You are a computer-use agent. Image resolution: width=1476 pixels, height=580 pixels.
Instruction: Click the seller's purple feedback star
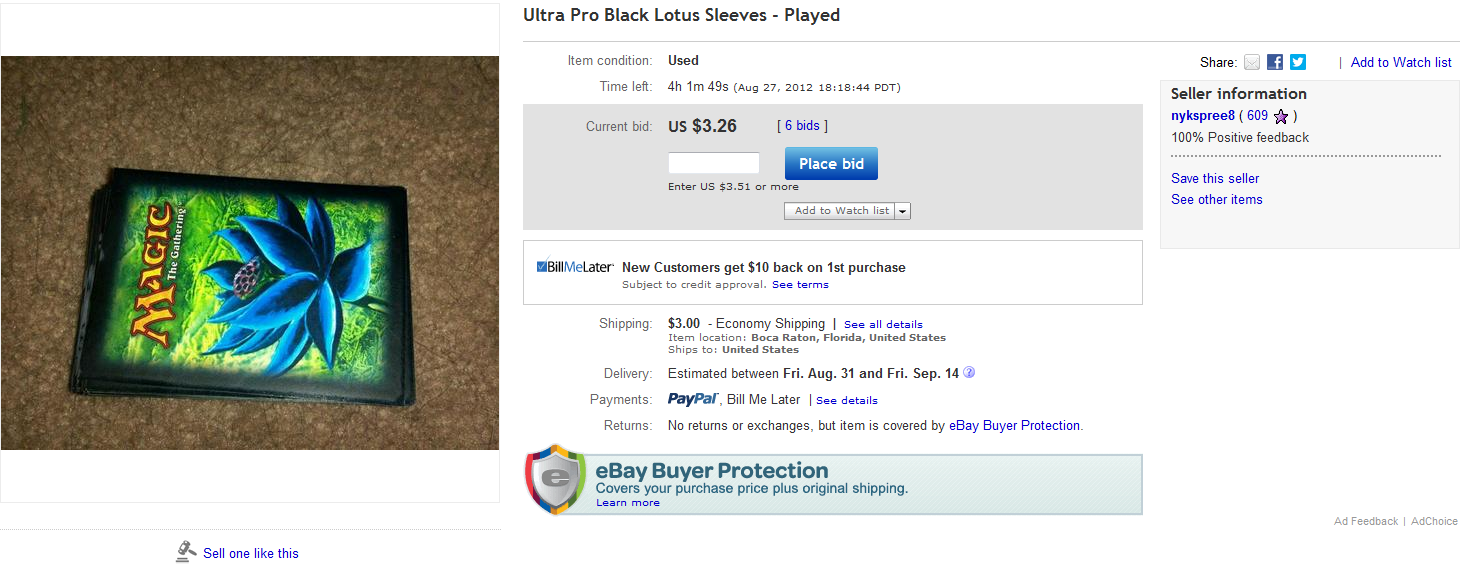pyautogui.click(x=1281, y=116)
